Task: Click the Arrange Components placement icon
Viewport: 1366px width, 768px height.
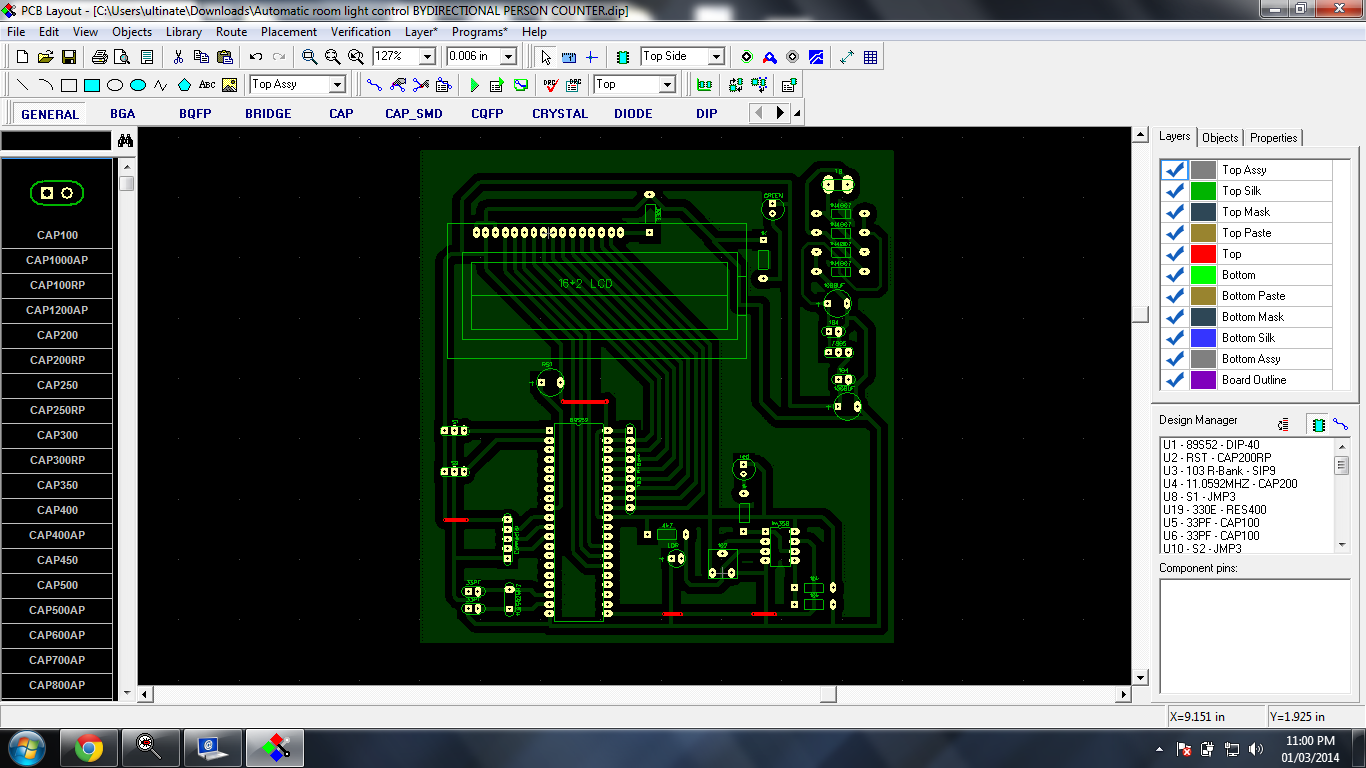Action: tap(705, 85)
